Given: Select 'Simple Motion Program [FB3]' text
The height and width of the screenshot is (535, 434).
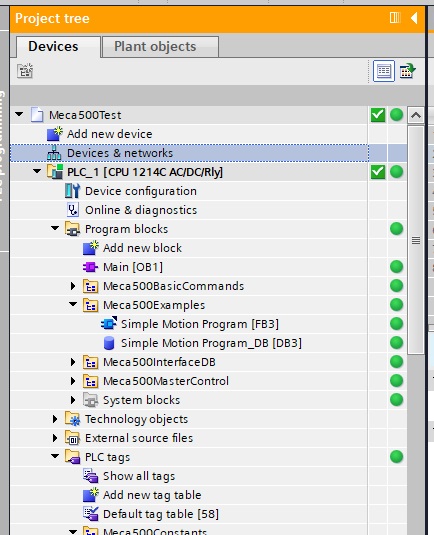Looking at the screenshot, I should click(x=200, y=324).
